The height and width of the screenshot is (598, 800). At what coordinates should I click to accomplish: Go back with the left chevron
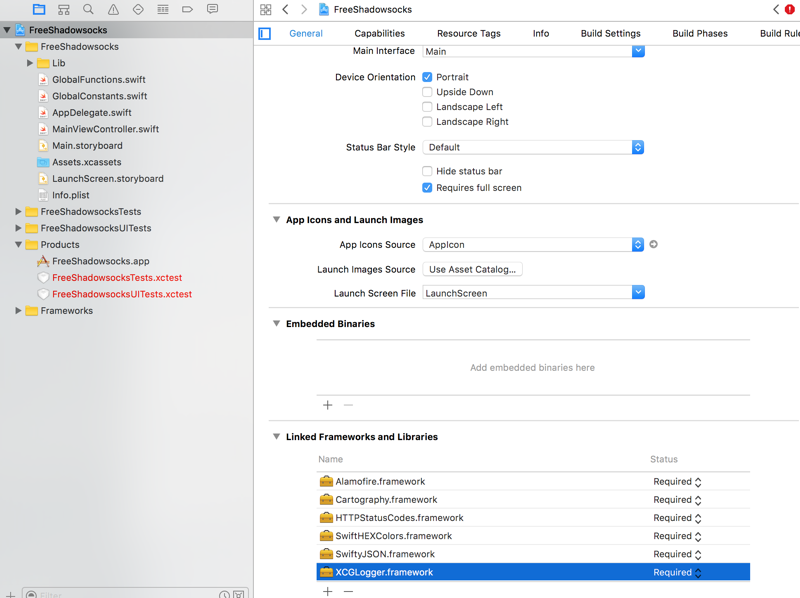point(286,9)
